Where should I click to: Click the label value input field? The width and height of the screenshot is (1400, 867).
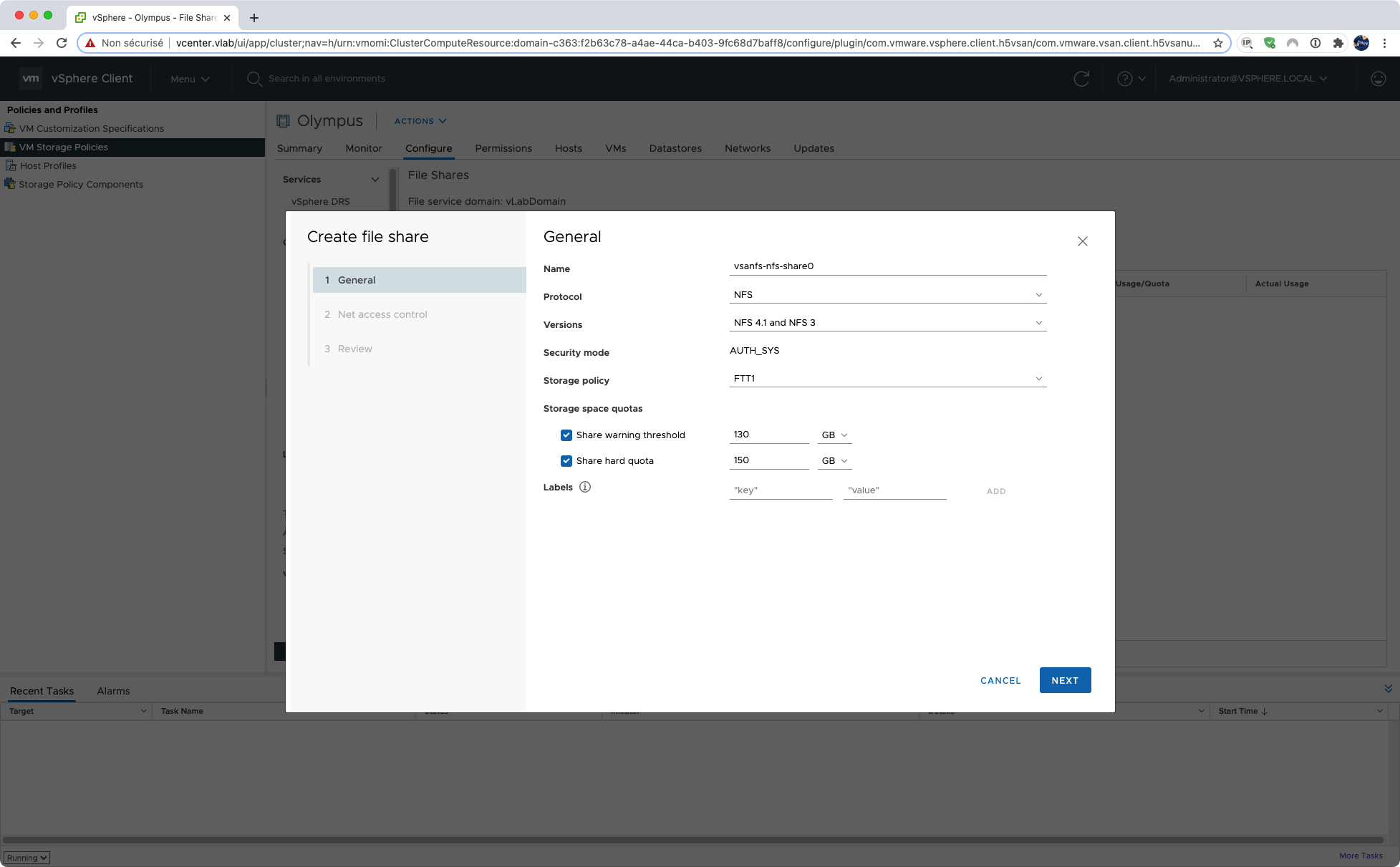[x=895, y=490]
